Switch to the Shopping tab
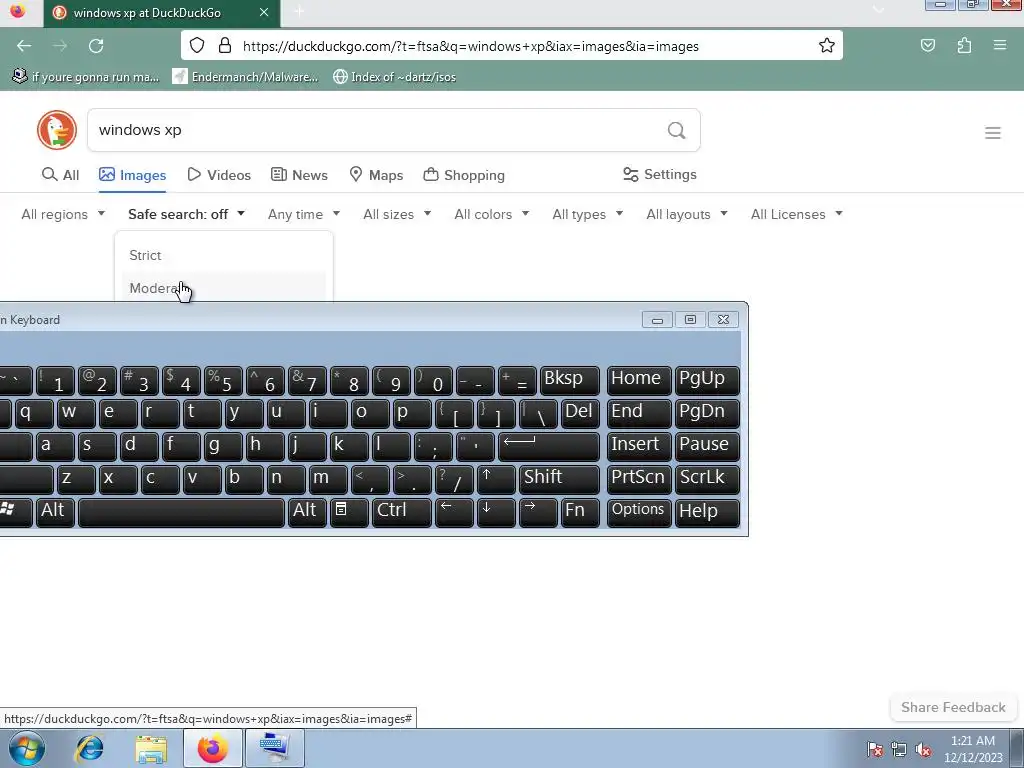The image size is (1024, 768). [x=464, y=175]
